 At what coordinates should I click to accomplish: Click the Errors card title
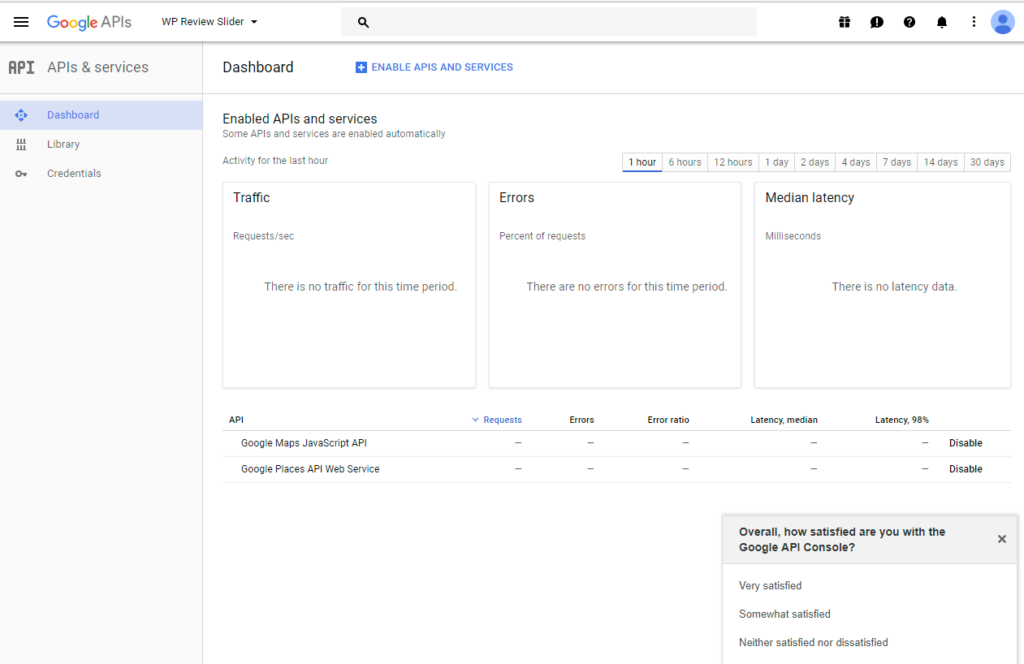[517, 198]
